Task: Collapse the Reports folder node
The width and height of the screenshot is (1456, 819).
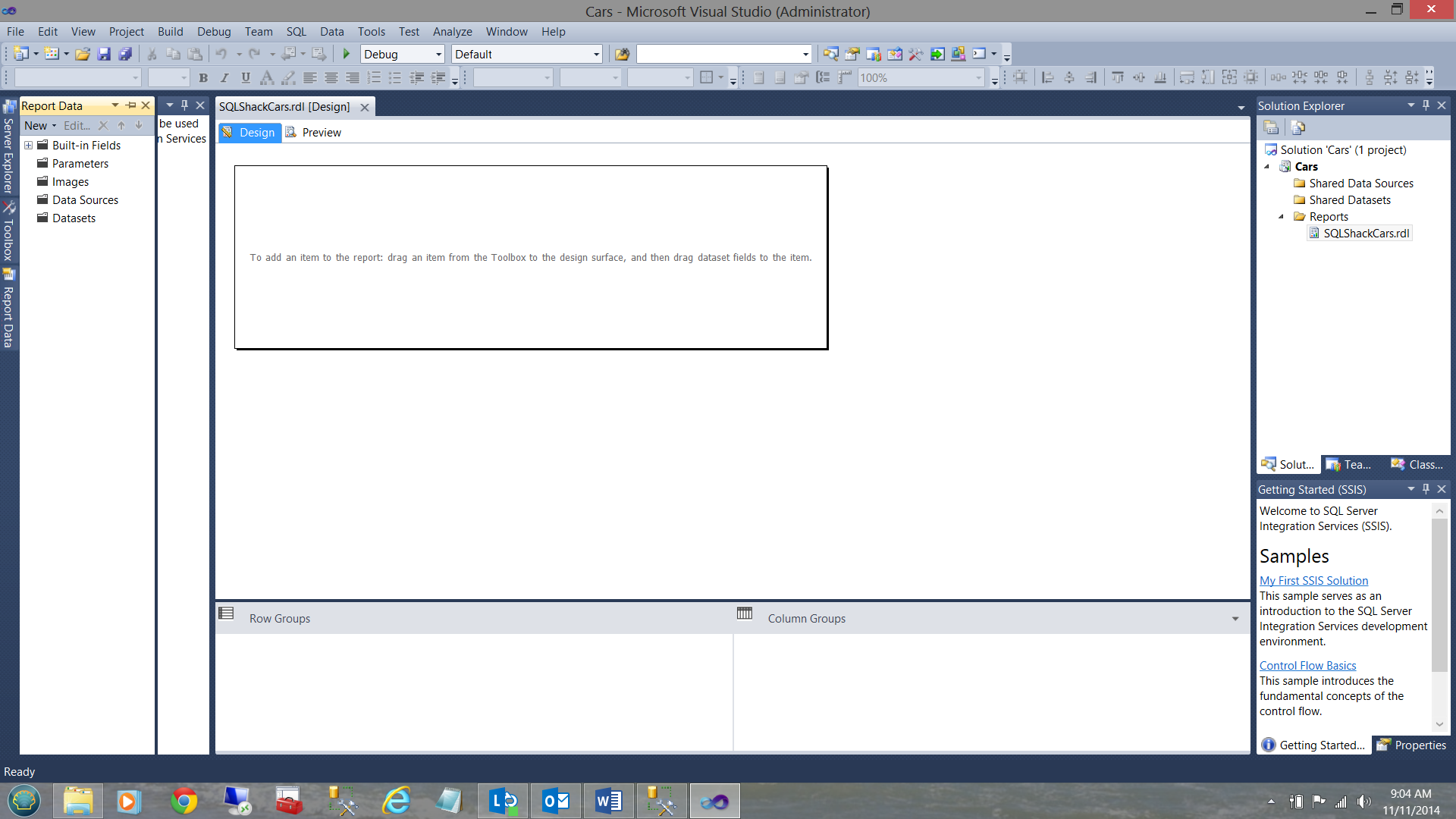Action: (x=1282, y=217)
